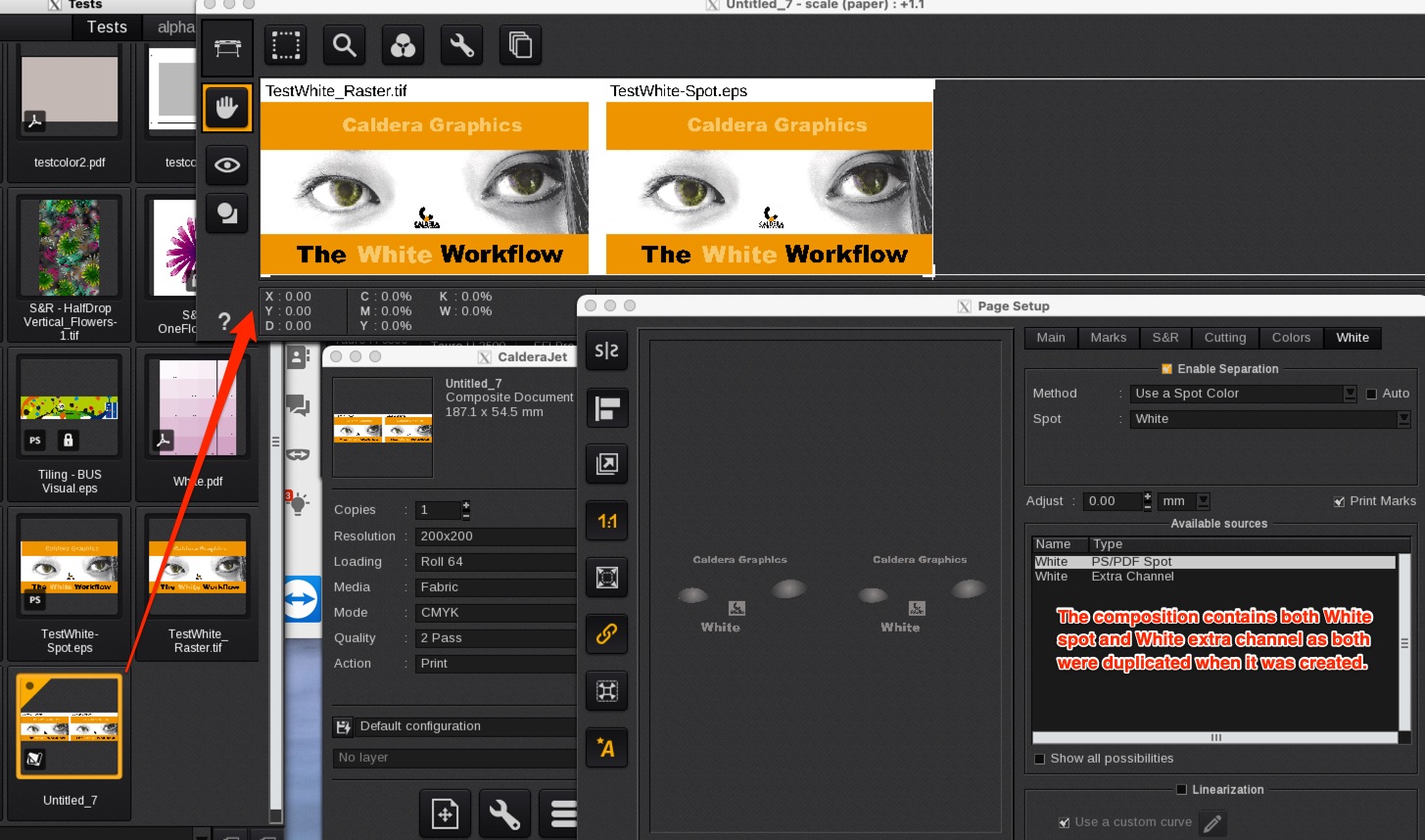Open the color circles tool

click(403, 45)
